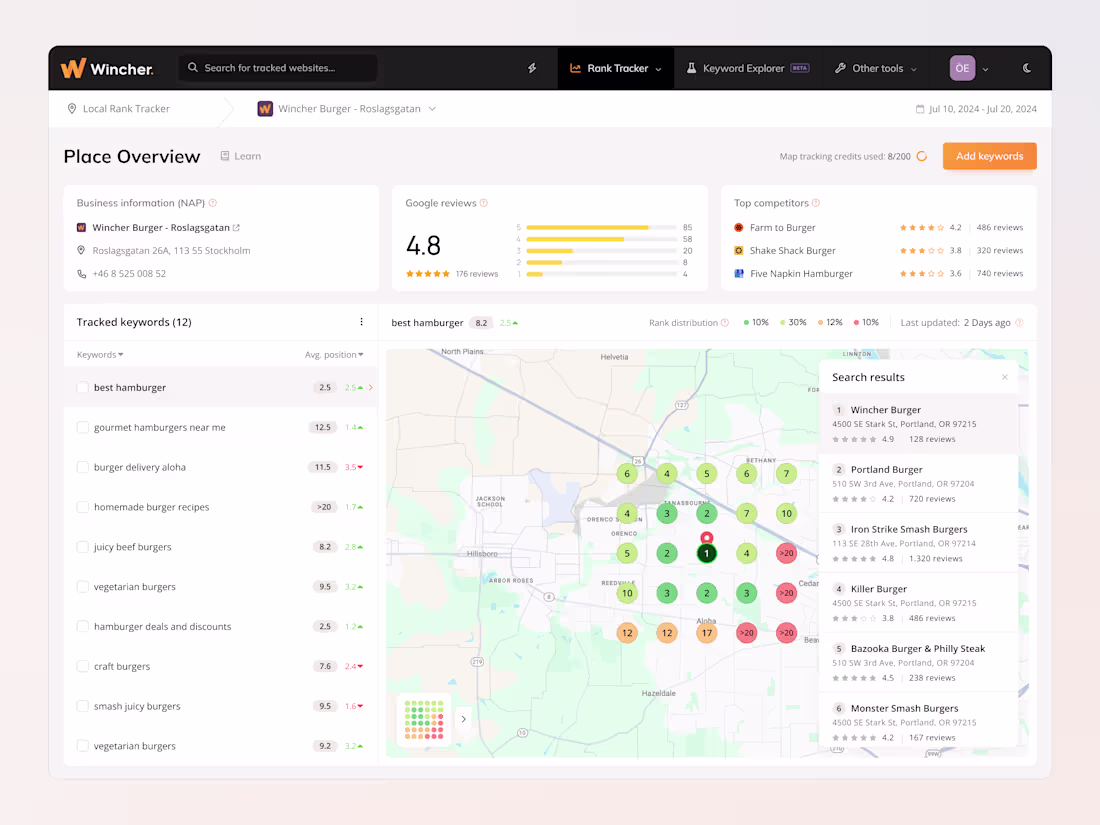The height and width of the screenshot is (825, 1100).
Task: Open Portland Burger search result
Action: tap(918, 483)
